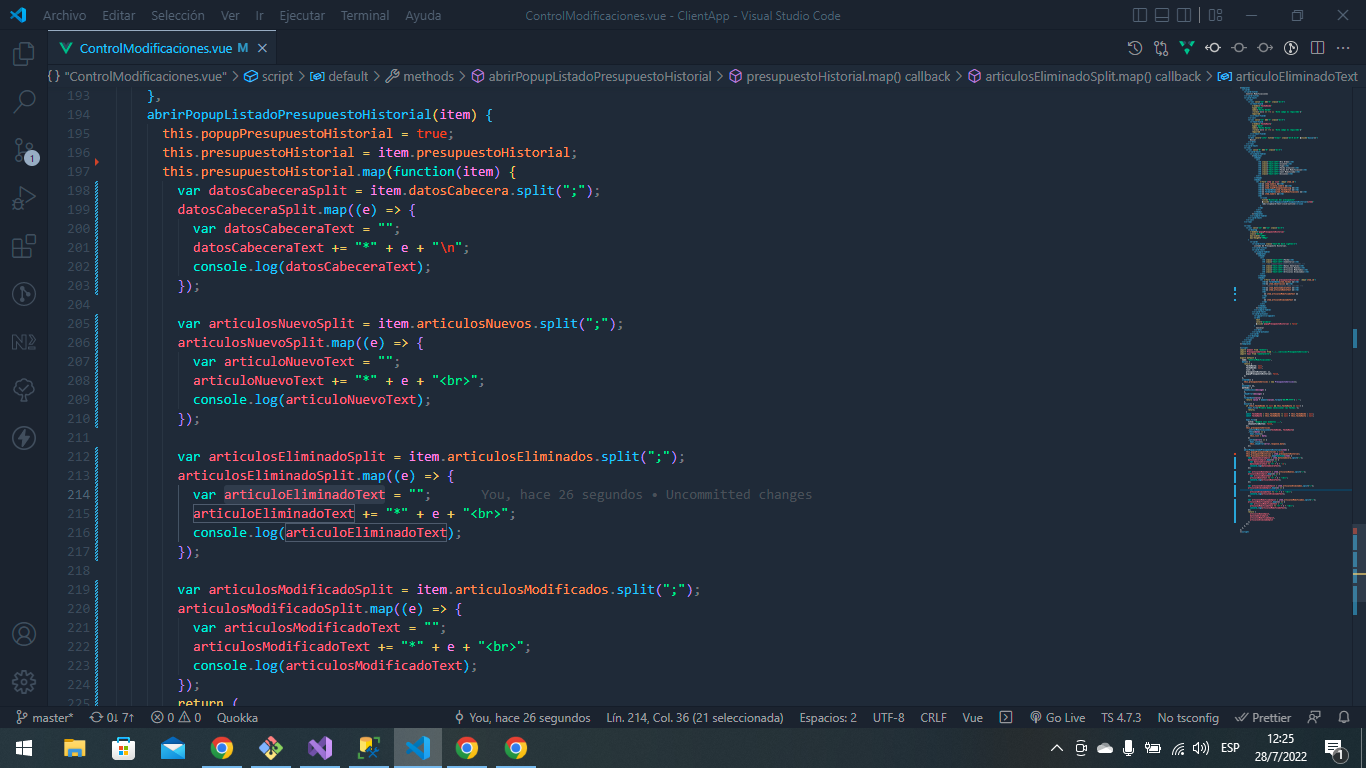Change the Espacios: 2 indentation setting
This screenshot has height=768, width=1366.
[828, 717]
